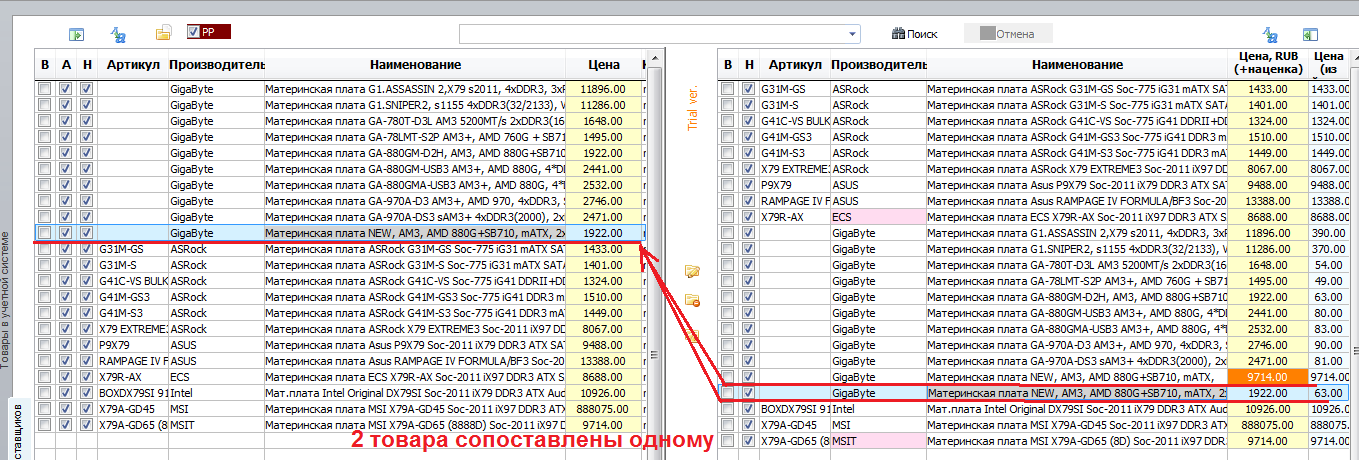Click orange 9714.00 price cell in right table
1359x460 pixels.
[x=1268, y=377]
